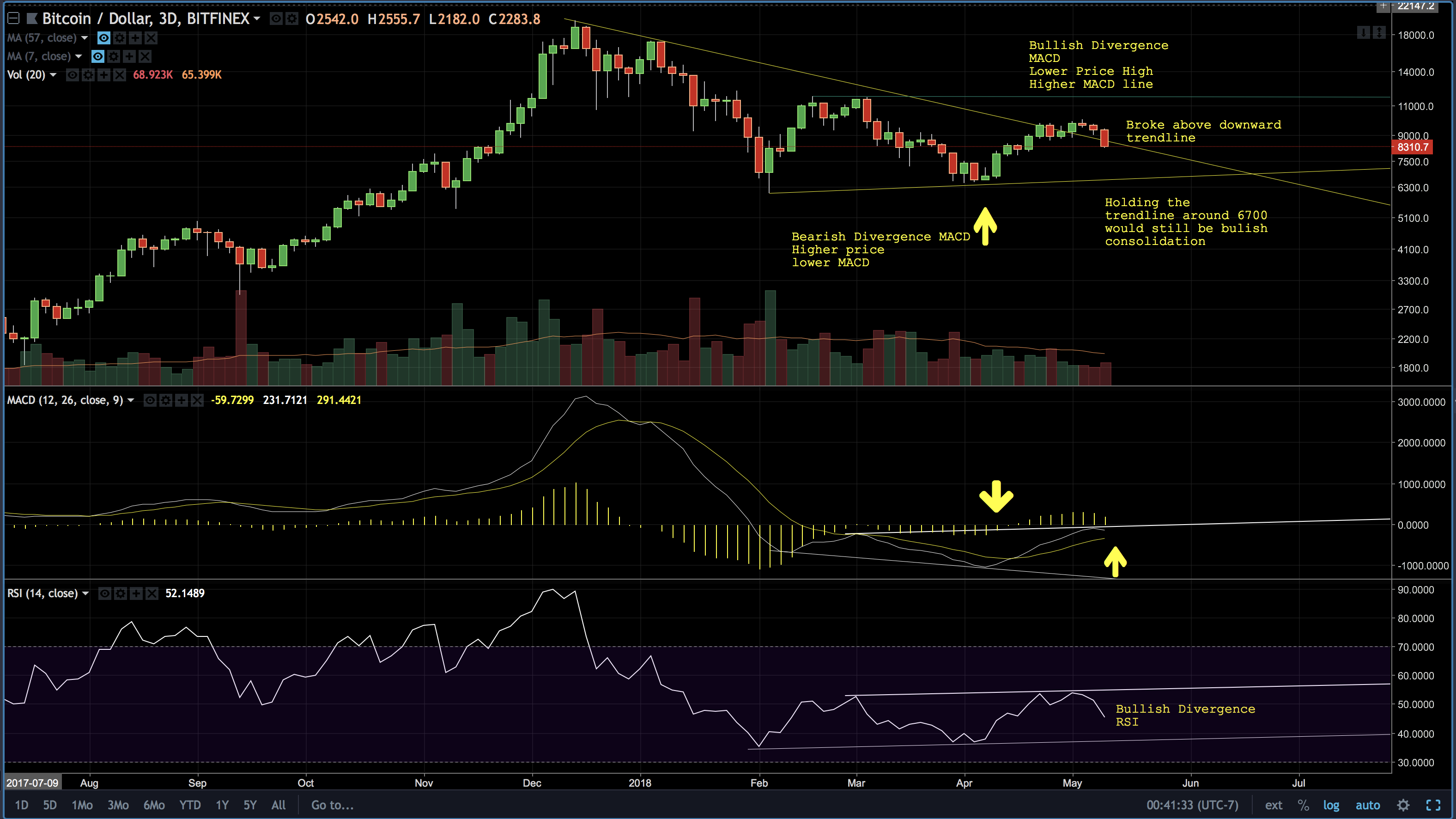
Task: Open the Bitcoin / Dollar symbol dropdown arrow
Action: pos(257,18)
